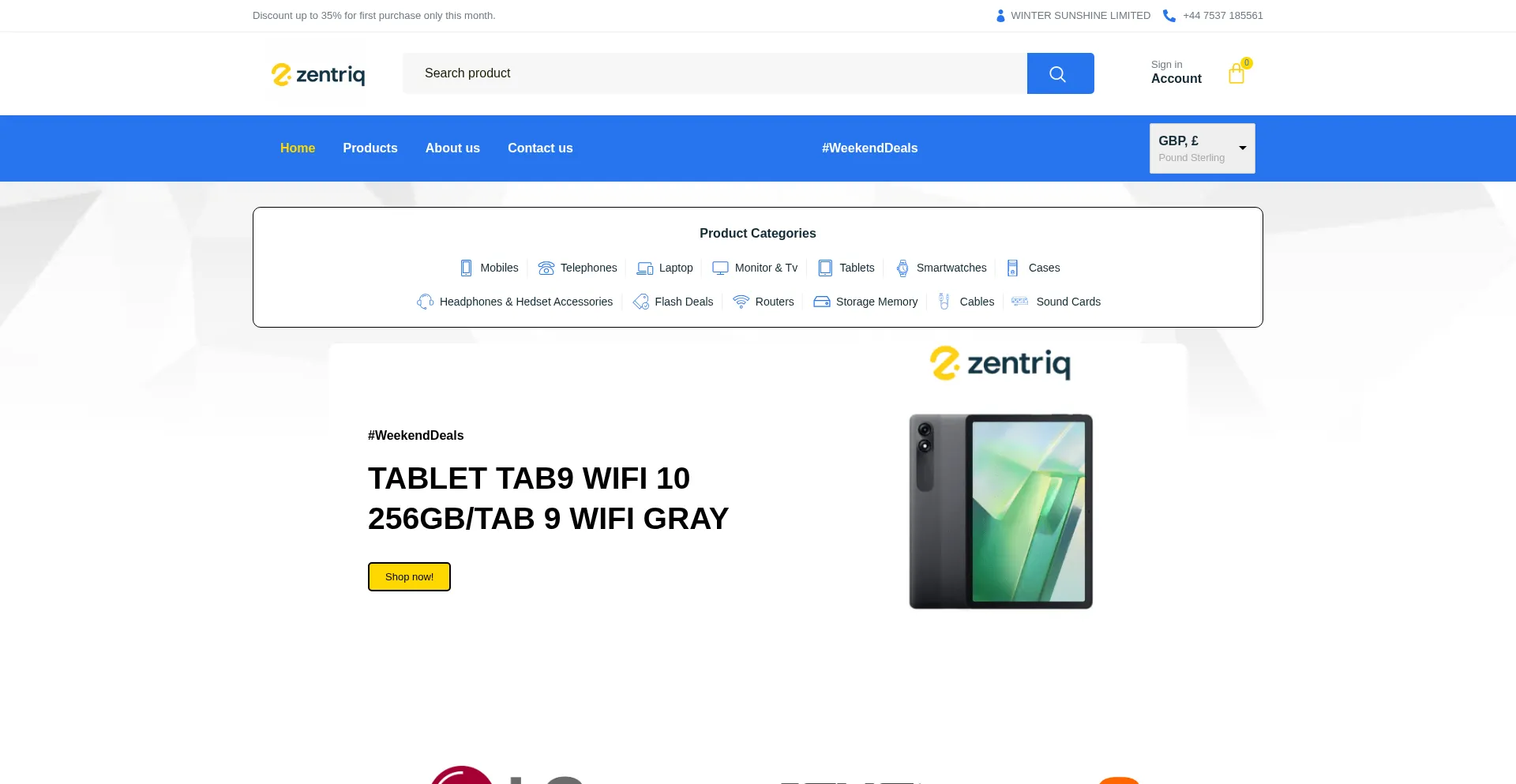Click the yellow Shop now! button
Viewport: 1516px width, 784px height.
click(409, 577)
